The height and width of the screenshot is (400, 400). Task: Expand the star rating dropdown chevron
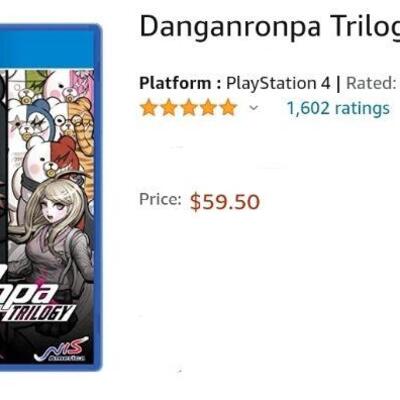pyautogui.click(x=254, y=108)
